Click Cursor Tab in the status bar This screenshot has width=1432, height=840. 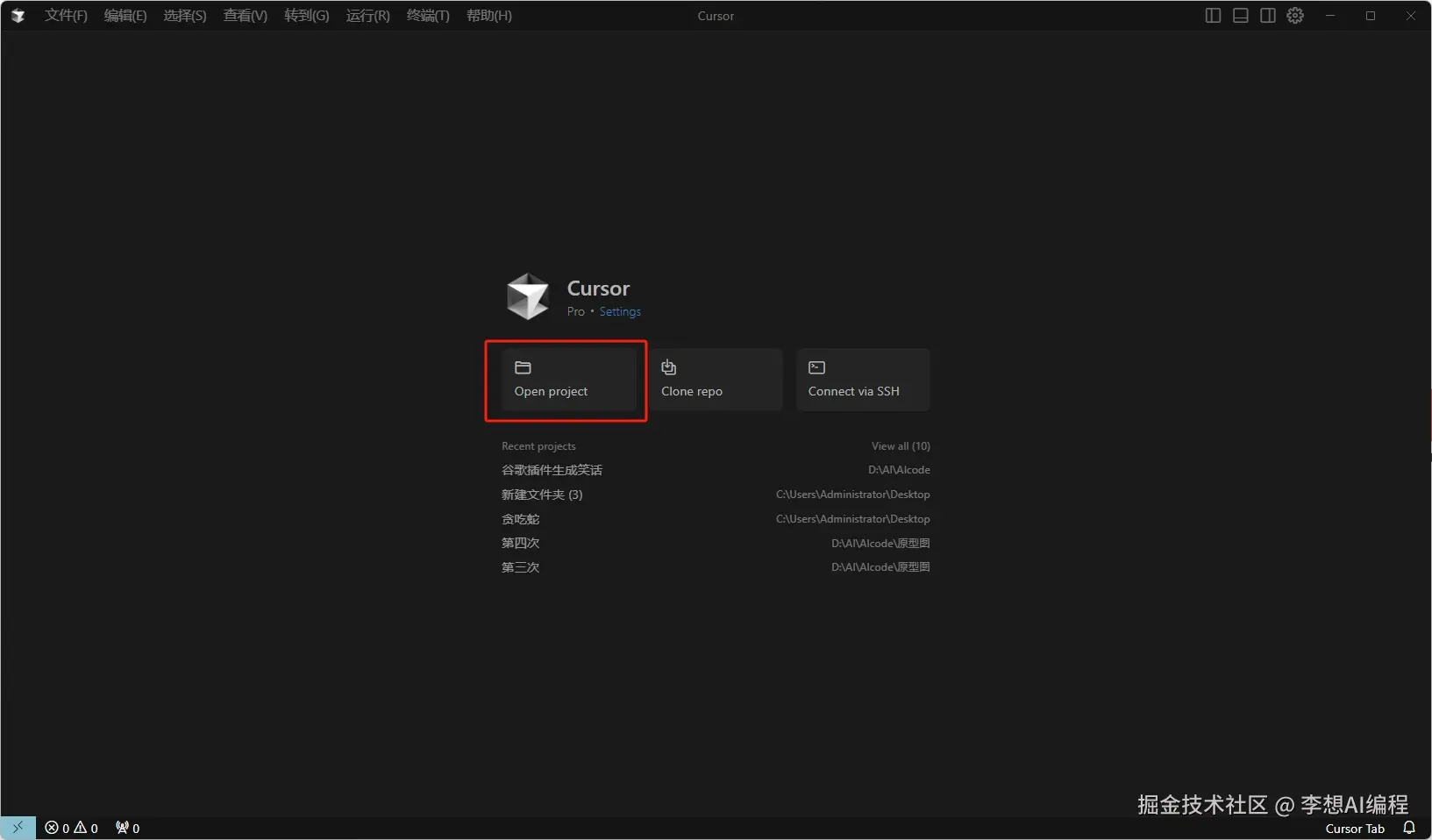[1355, 829]
